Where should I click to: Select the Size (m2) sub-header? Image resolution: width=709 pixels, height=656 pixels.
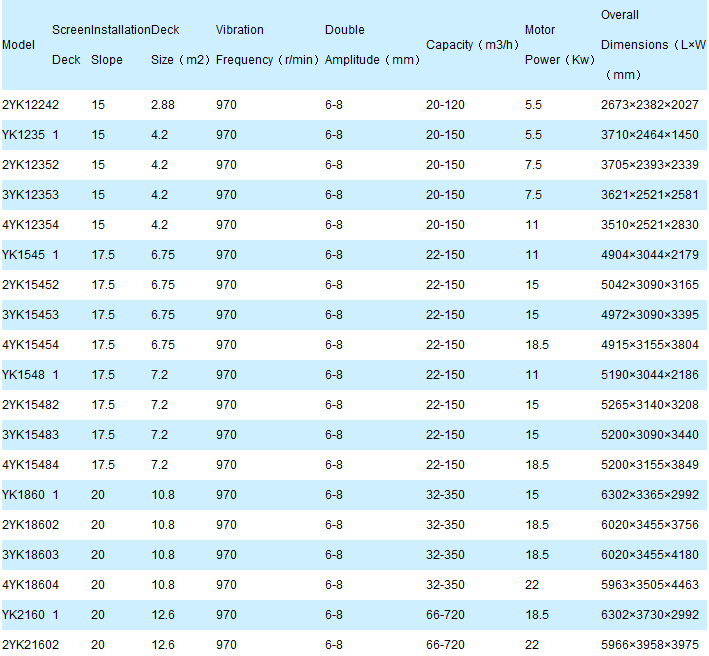pyautogui.click(x=180, y=60)
